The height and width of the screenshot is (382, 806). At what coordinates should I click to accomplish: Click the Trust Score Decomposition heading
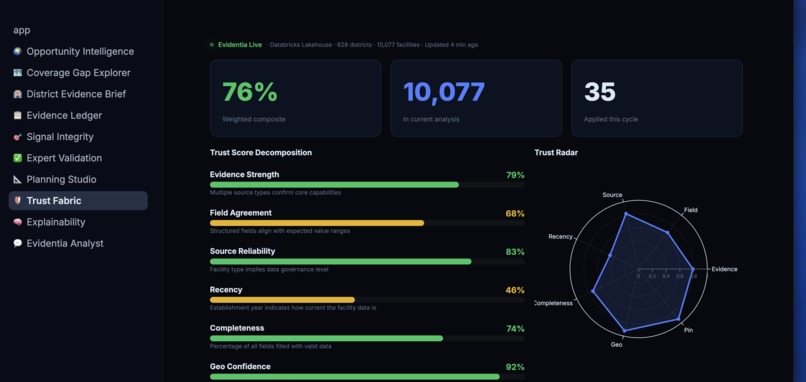[261, 153]
